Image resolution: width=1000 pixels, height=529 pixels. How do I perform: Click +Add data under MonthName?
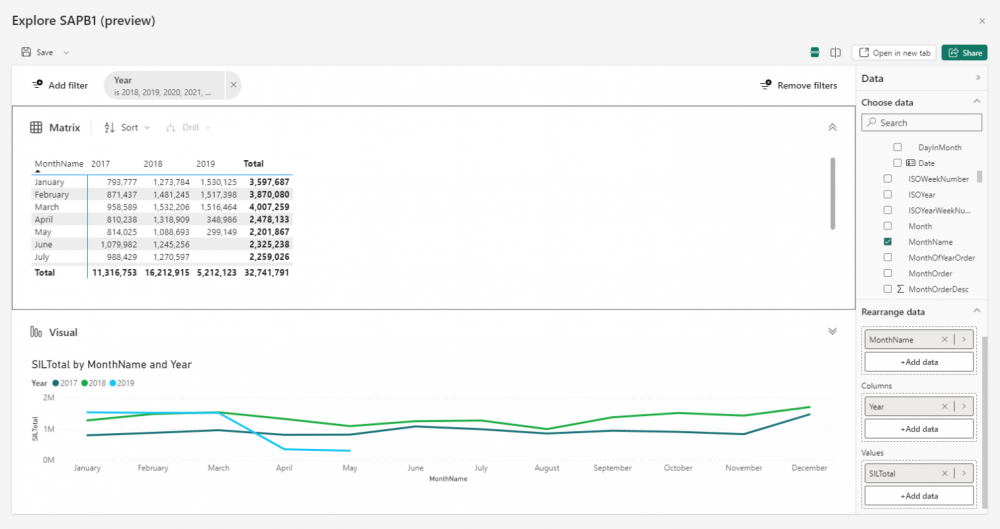(x=919, y=362)
